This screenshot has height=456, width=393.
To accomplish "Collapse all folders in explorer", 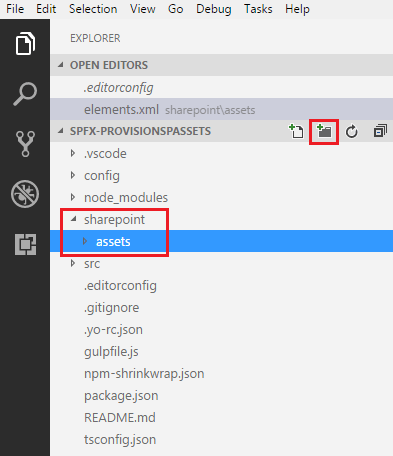I will click(380, 131).
